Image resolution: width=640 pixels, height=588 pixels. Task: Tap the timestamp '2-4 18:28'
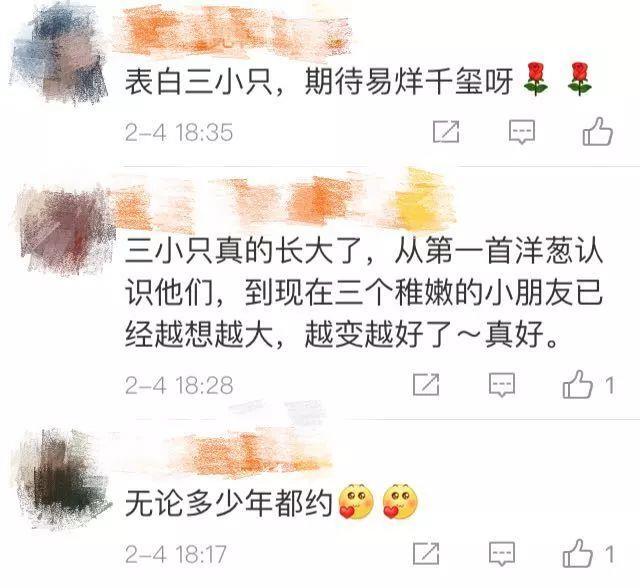pyautogui.click(x=179, y=385)
